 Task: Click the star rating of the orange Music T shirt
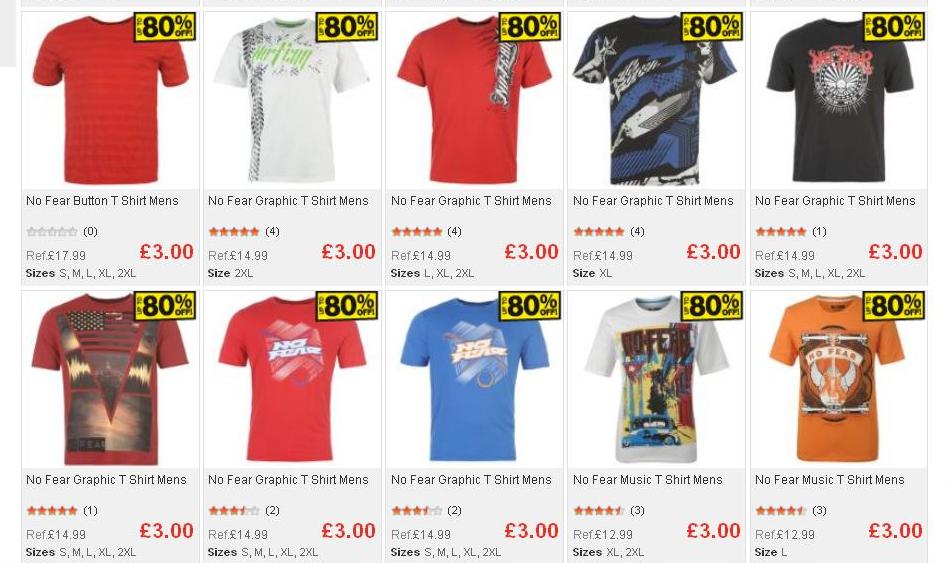point(781,510)
